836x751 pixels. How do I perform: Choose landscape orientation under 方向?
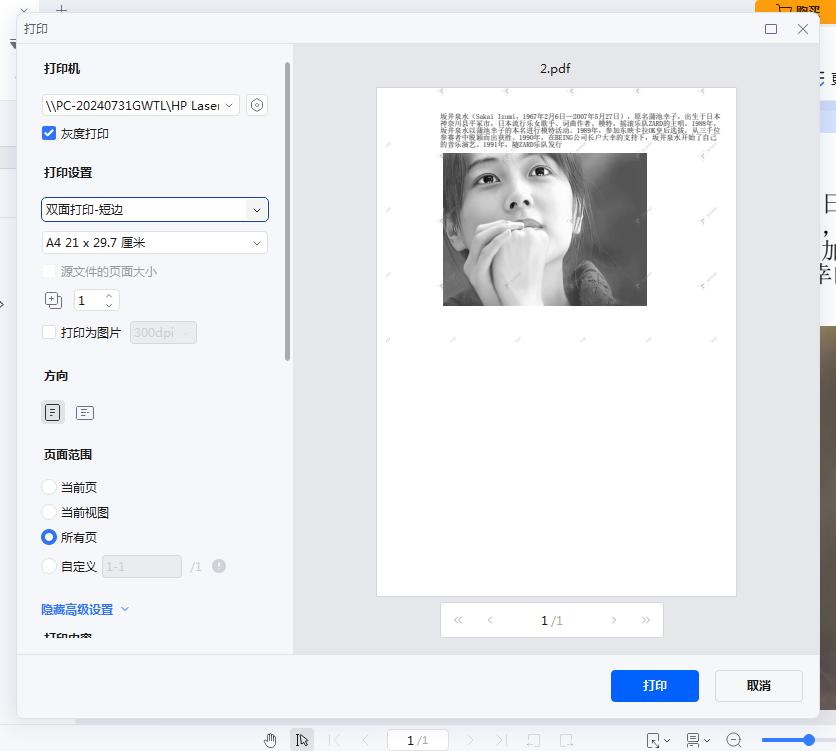coord(85,412)
